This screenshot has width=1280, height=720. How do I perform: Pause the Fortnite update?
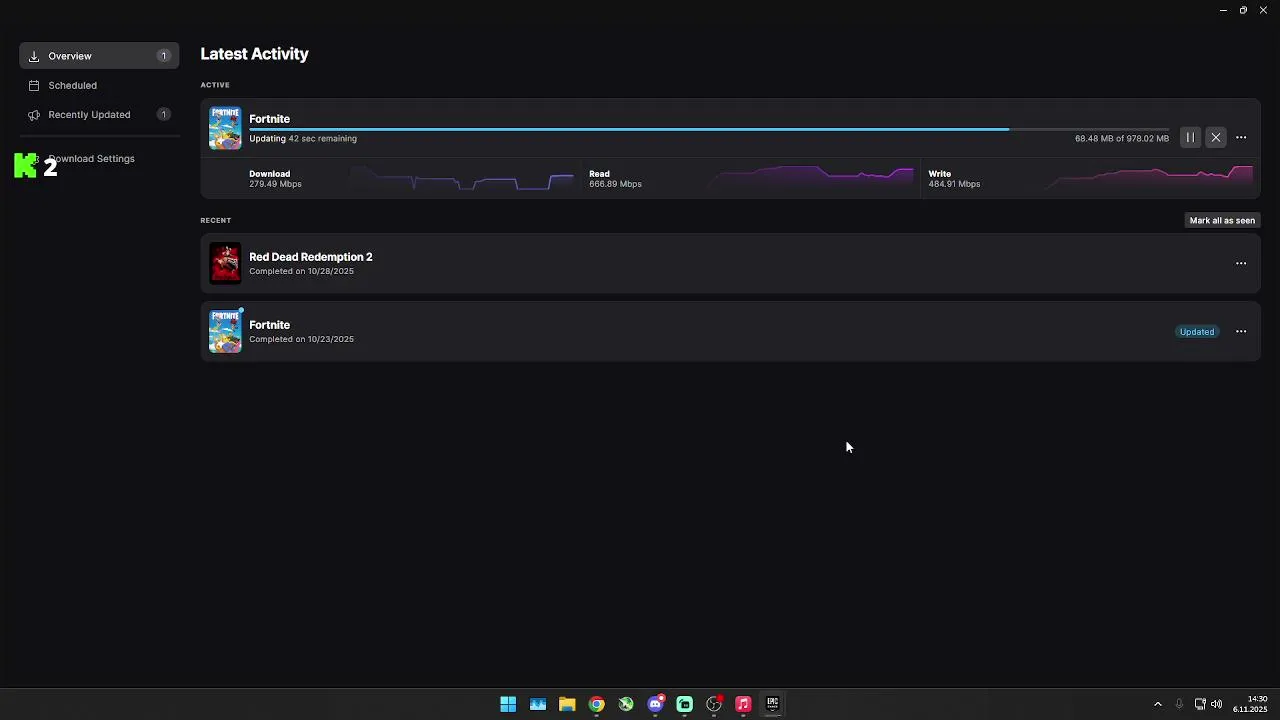[x=1190, y=138]
